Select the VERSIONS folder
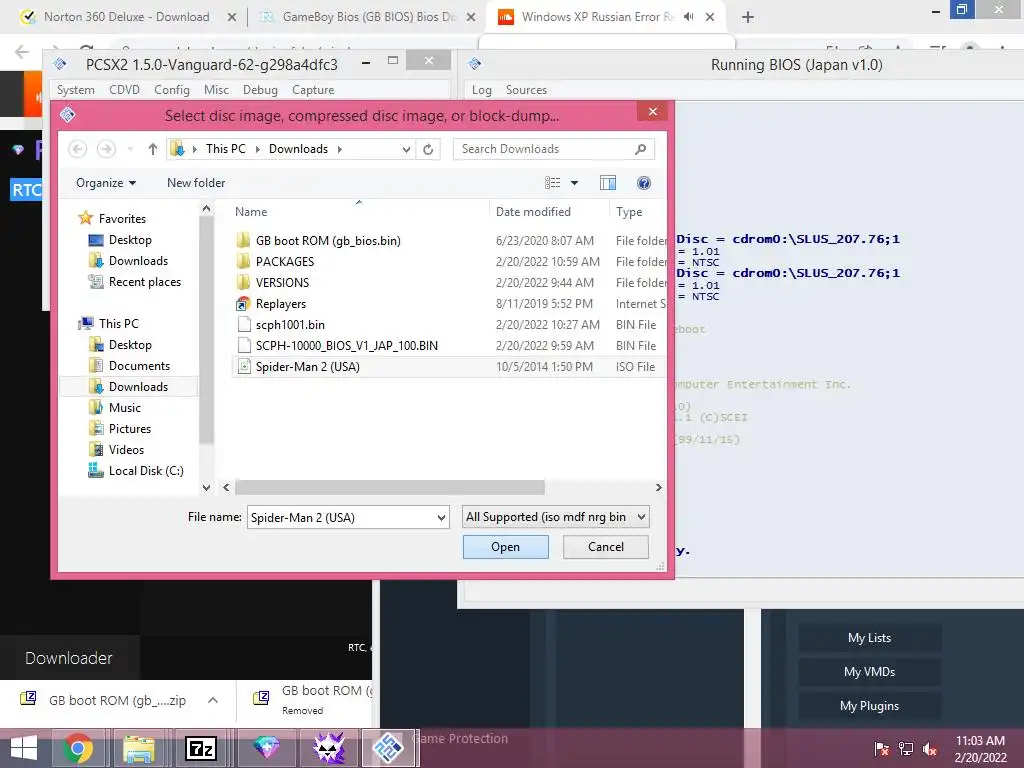The width and height of the screenshot is (1024, 768). pos(282,282)
